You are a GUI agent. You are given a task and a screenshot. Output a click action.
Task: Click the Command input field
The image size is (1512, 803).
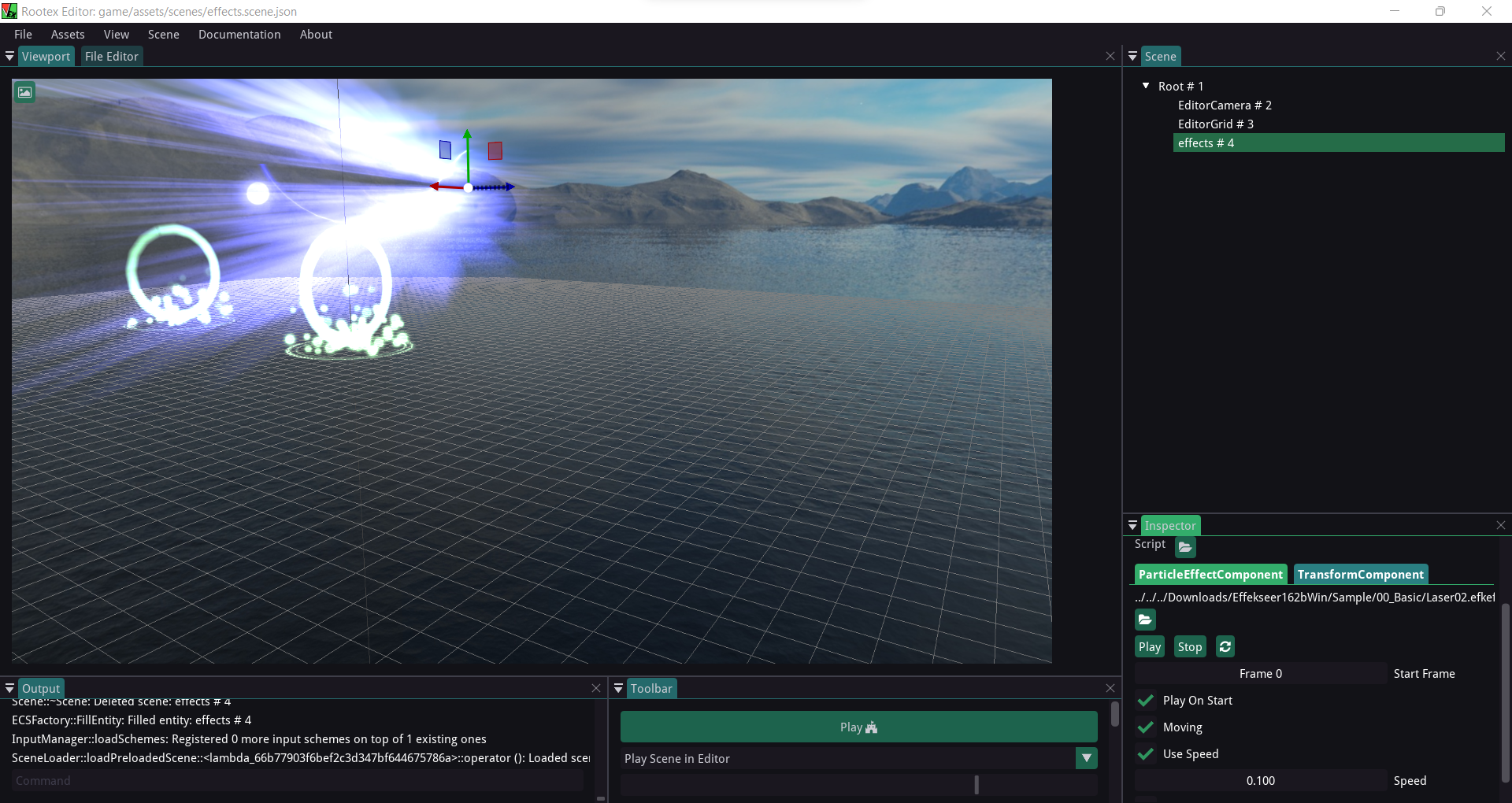298,780
